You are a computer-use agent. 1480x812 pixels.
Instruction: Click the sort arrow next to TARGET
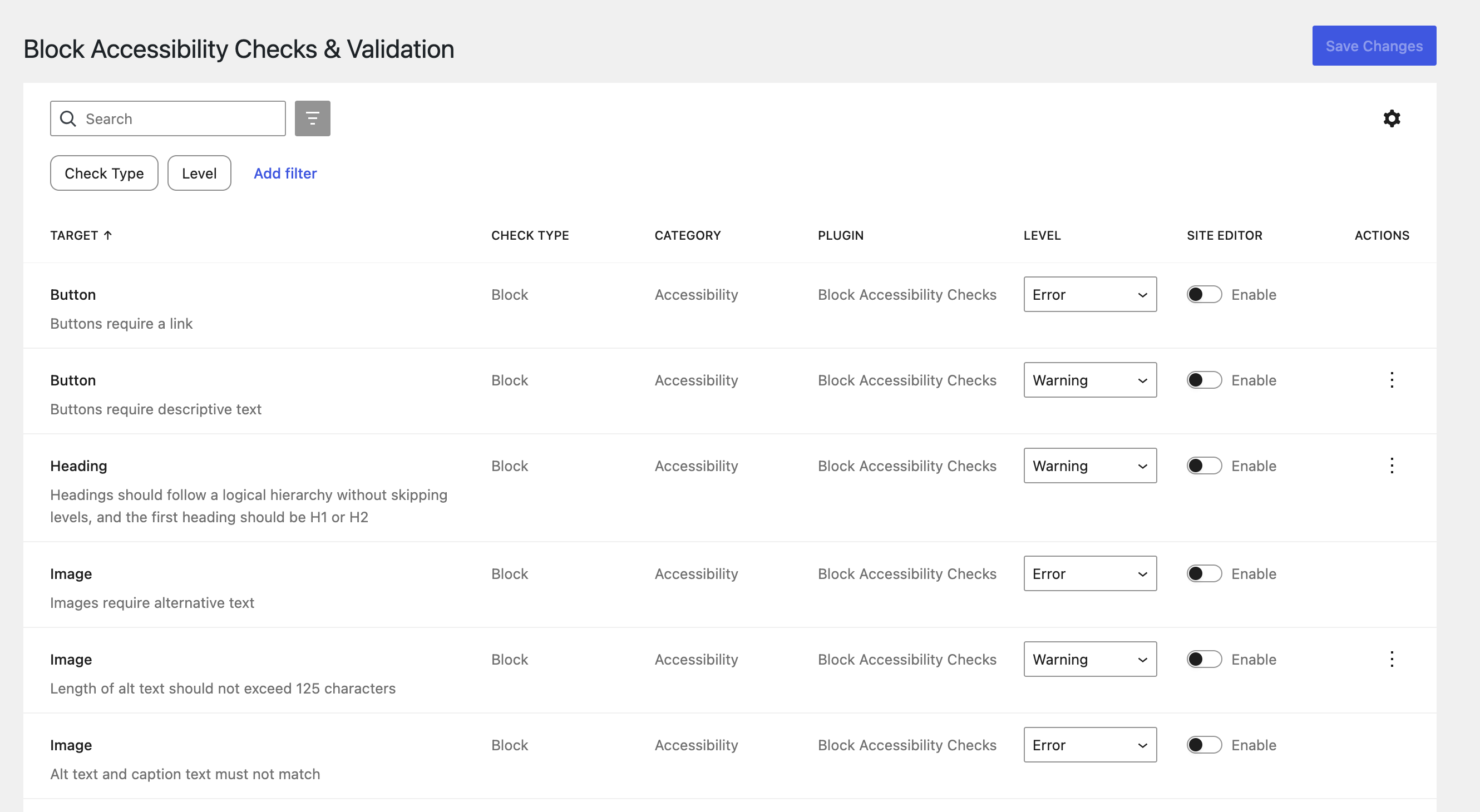[x=107, y=235]
